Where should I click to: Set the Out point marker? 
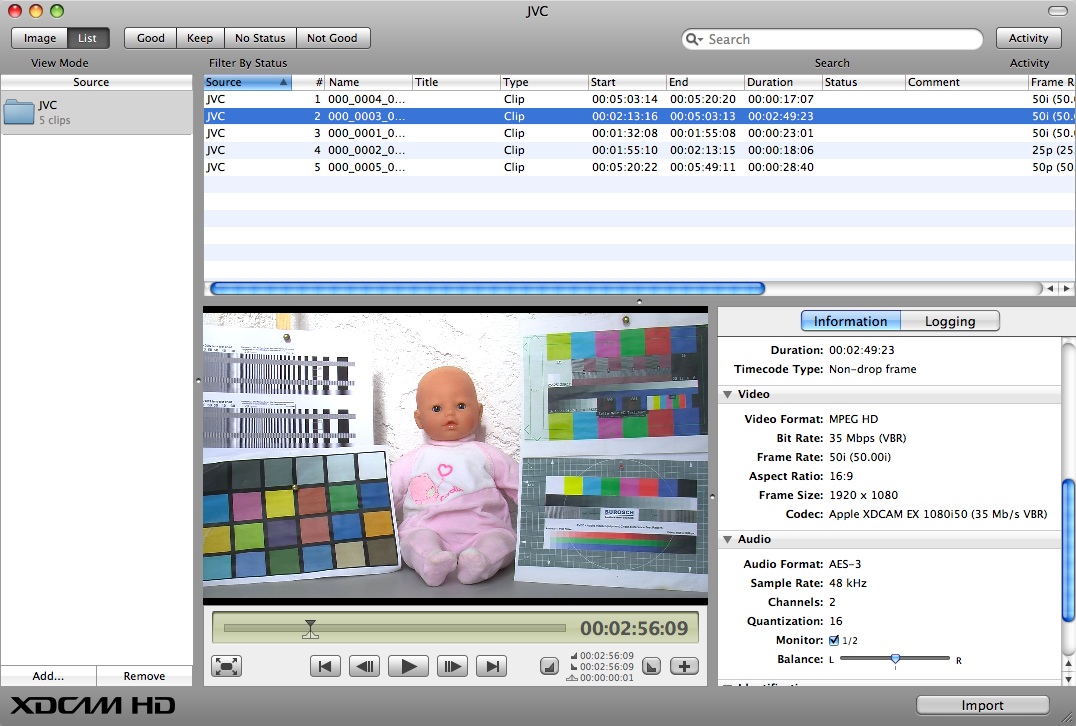point(651,666)
